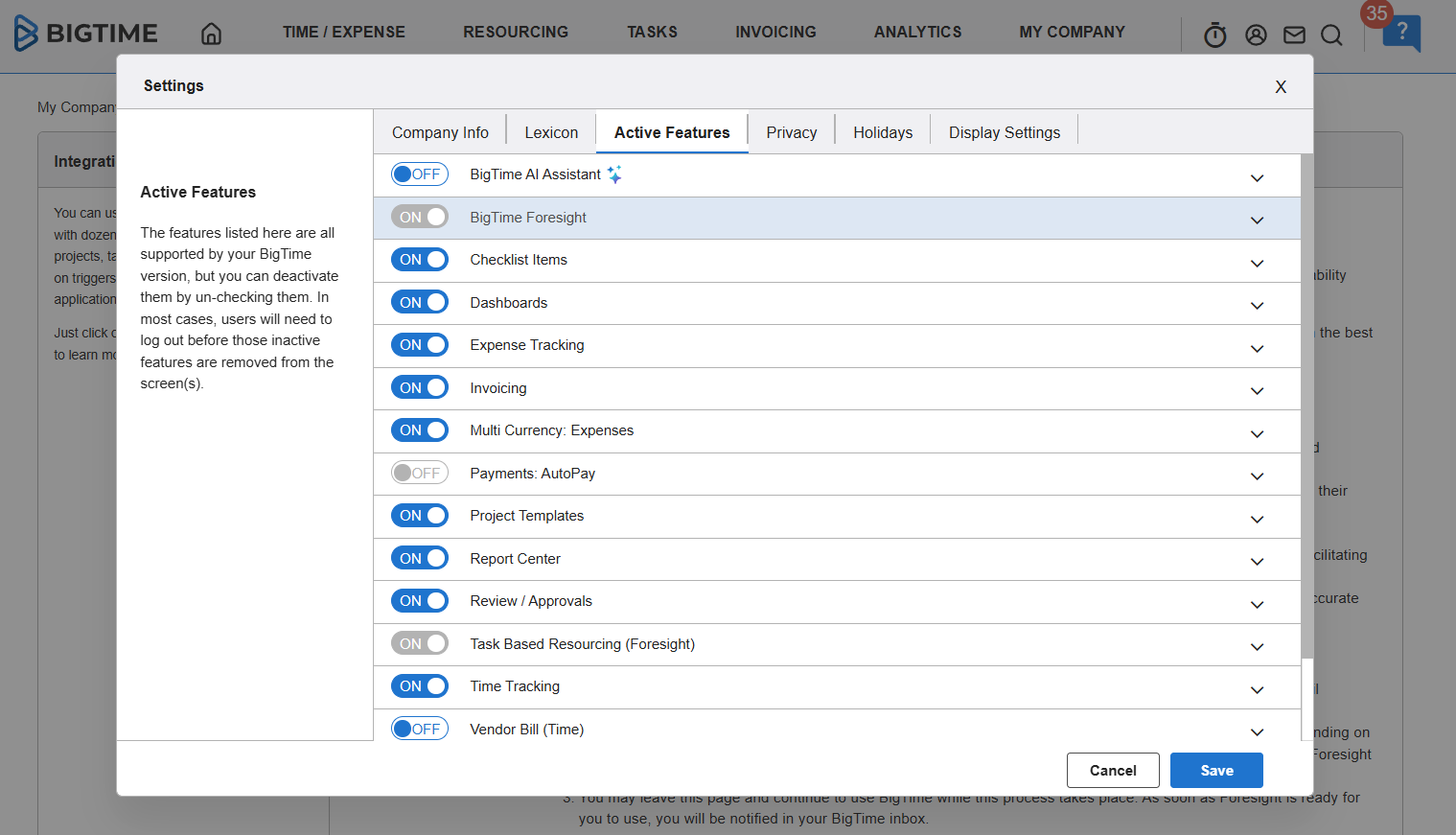Save the feature settings

(x=1216, y=770)
